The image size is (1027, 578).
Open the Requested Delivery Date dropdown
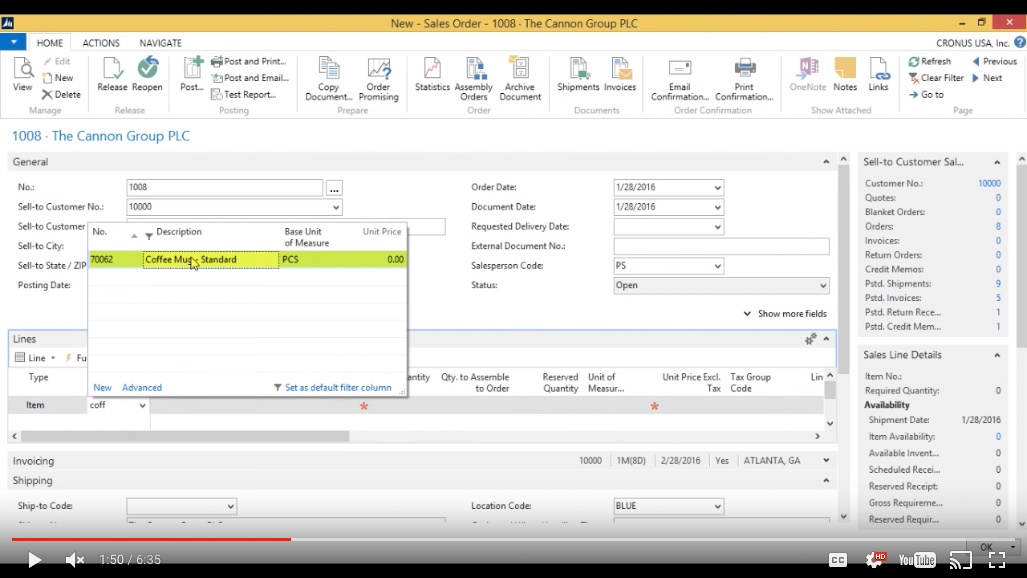717,227
